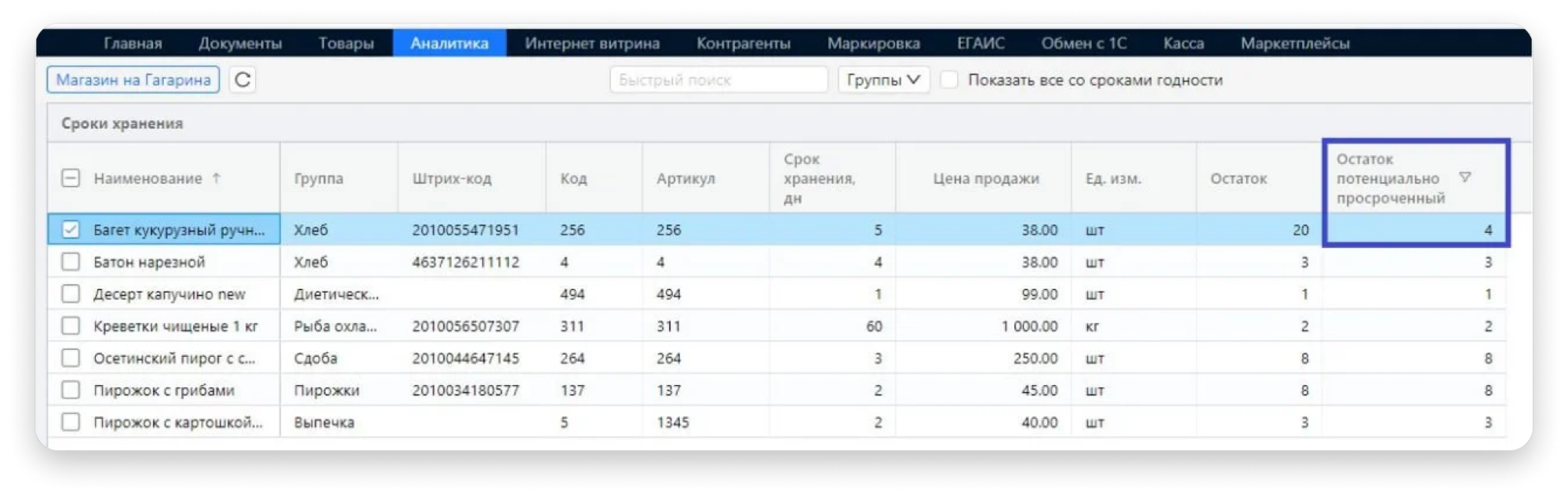Click in the Быстрый поиск search field
This screenshot has width=1568, height=498.
pos(718,80)
